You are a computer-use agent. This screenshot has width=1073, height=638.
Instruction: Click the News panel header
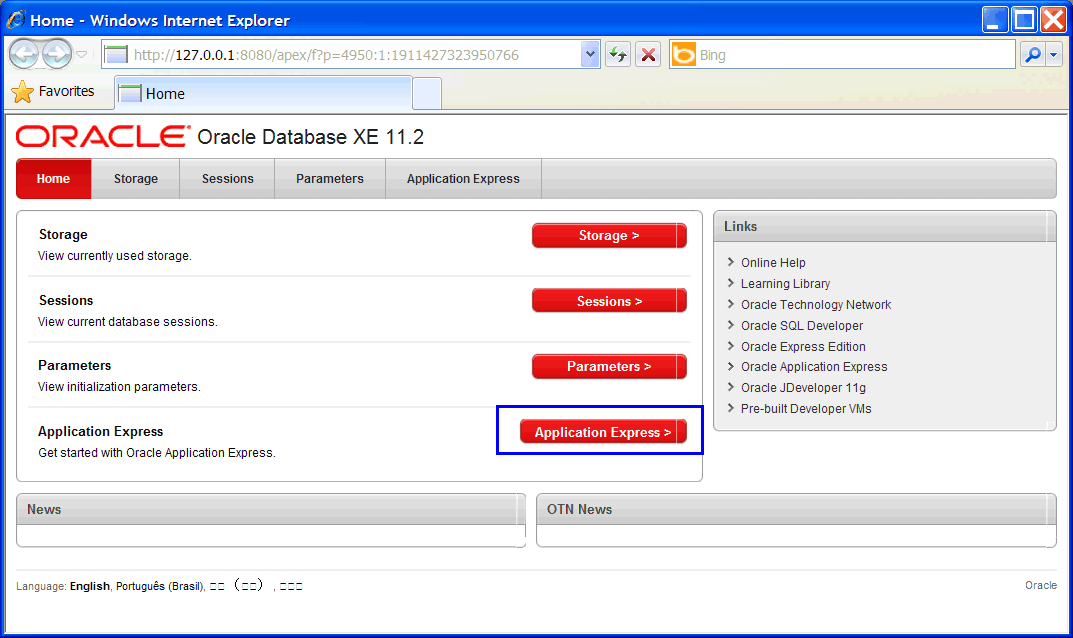[271, 509]
